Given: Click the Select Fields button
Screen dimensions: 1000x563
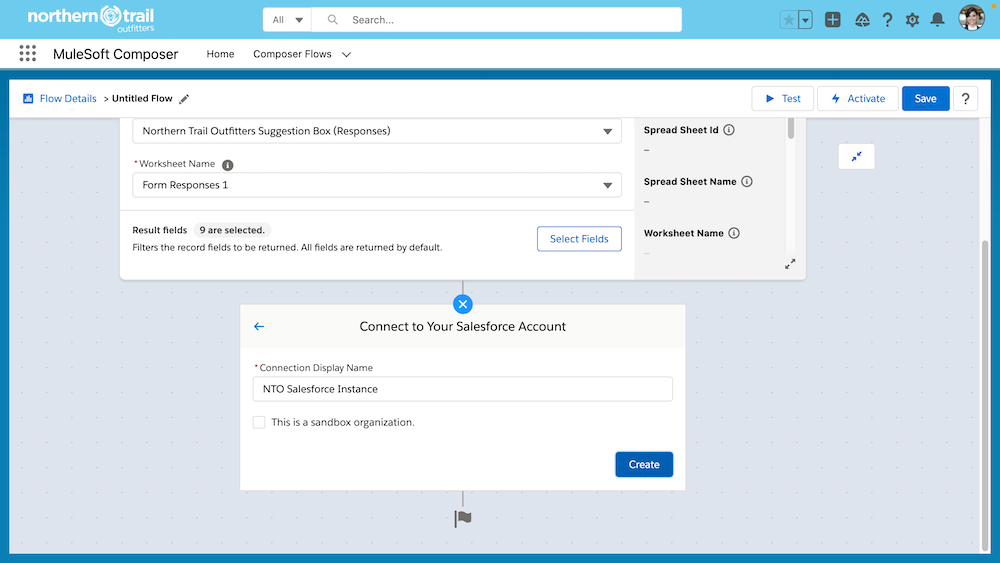Looking at the screenshot, I should (x=579, y=238).
